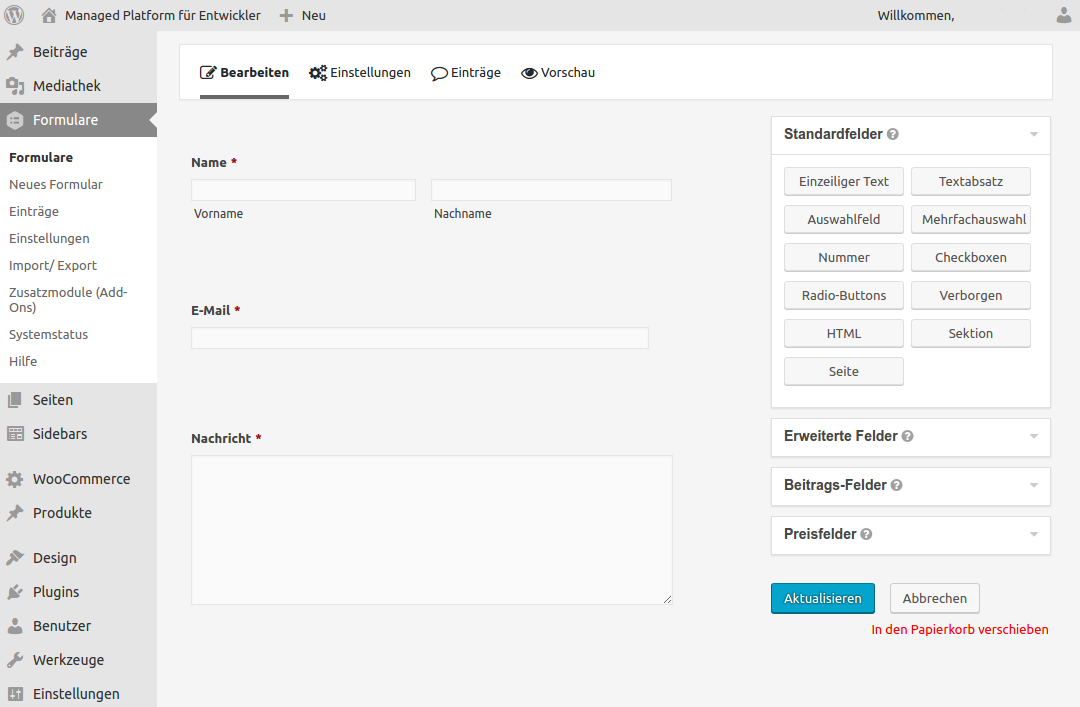The image size is (1080, 707).
Task: Click the Plugins plug icon
Action: coord(15,591)
